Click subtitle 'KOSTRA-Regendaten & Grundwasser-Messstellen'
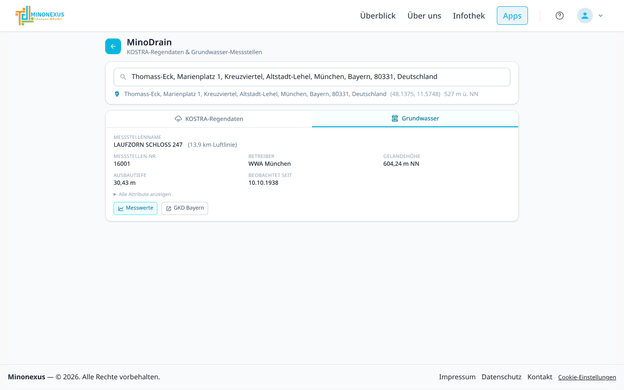The width and height of the screenshot is (624, 390). (x=194, y=52)
